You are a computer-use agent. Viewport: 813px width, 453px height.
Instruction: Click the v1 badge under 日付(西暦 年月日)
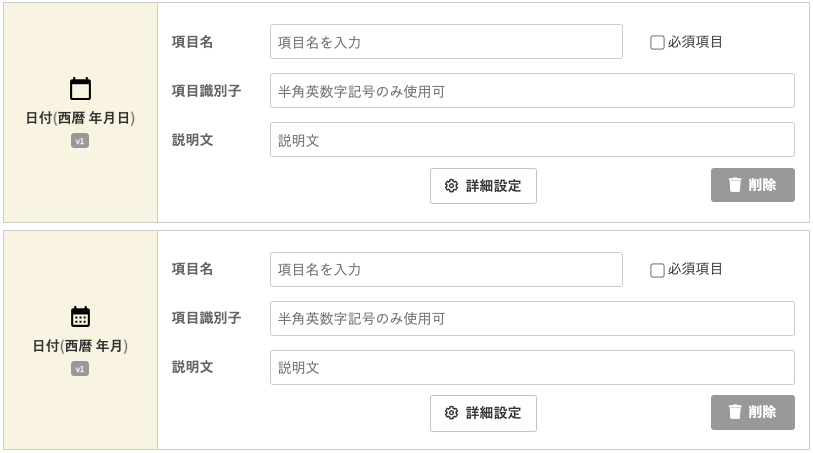[x=80, y=140]
